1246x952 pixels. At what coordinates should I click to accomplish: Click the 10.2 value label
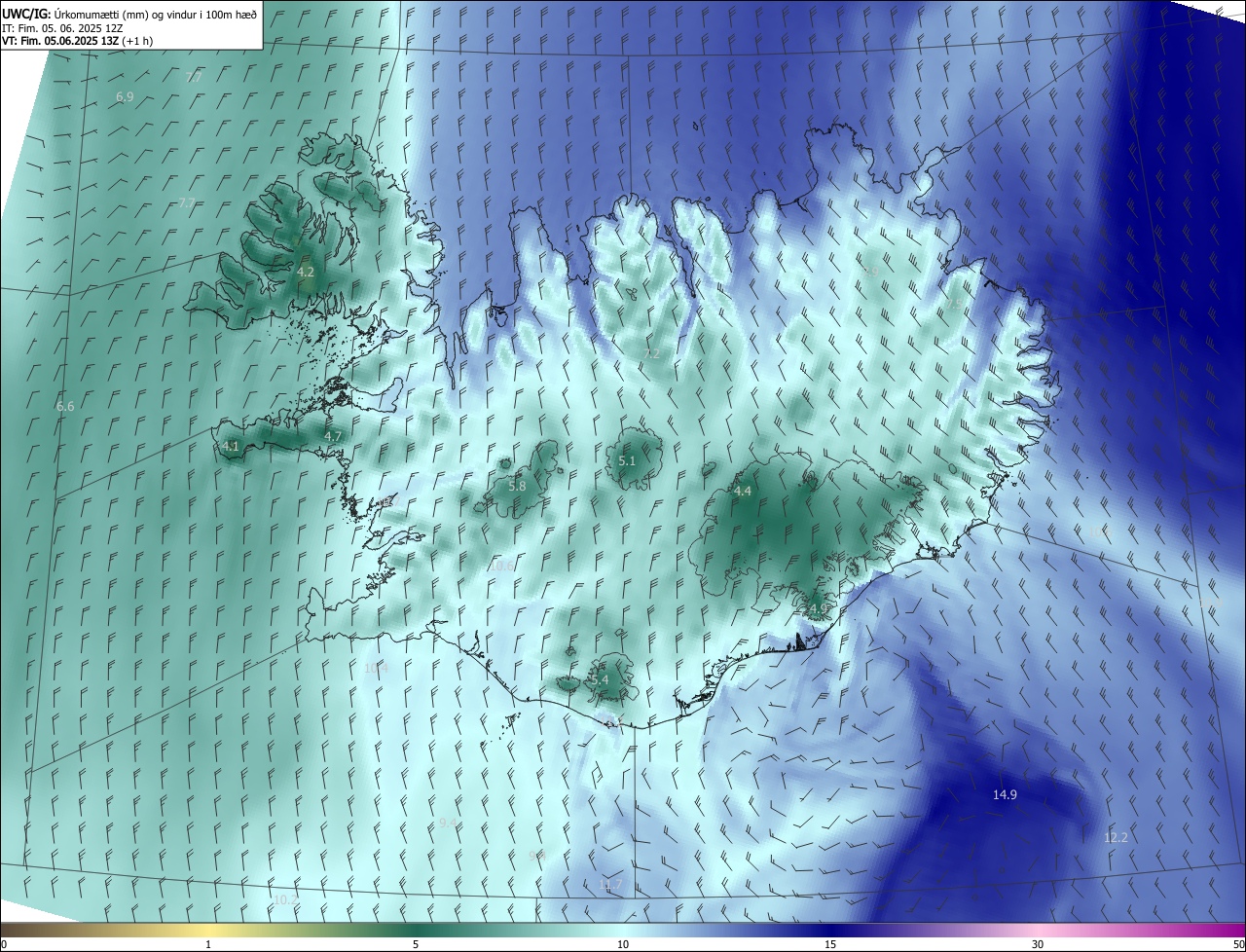click(284, 899)
